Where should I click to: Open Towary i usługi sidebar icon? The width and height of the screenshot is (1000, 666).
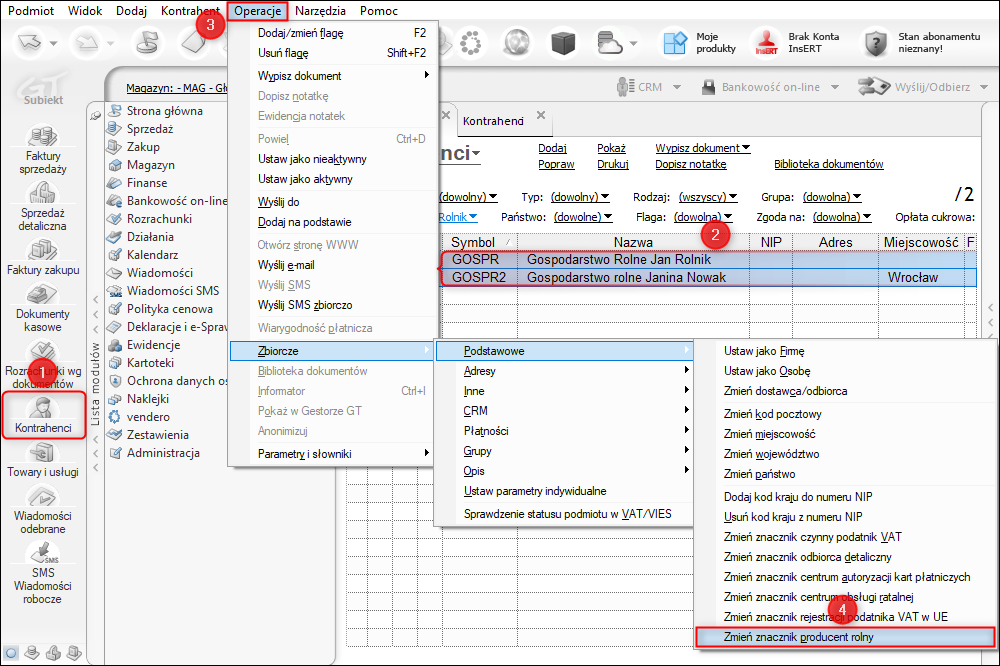pyautogui.click(x=43, y=460)
